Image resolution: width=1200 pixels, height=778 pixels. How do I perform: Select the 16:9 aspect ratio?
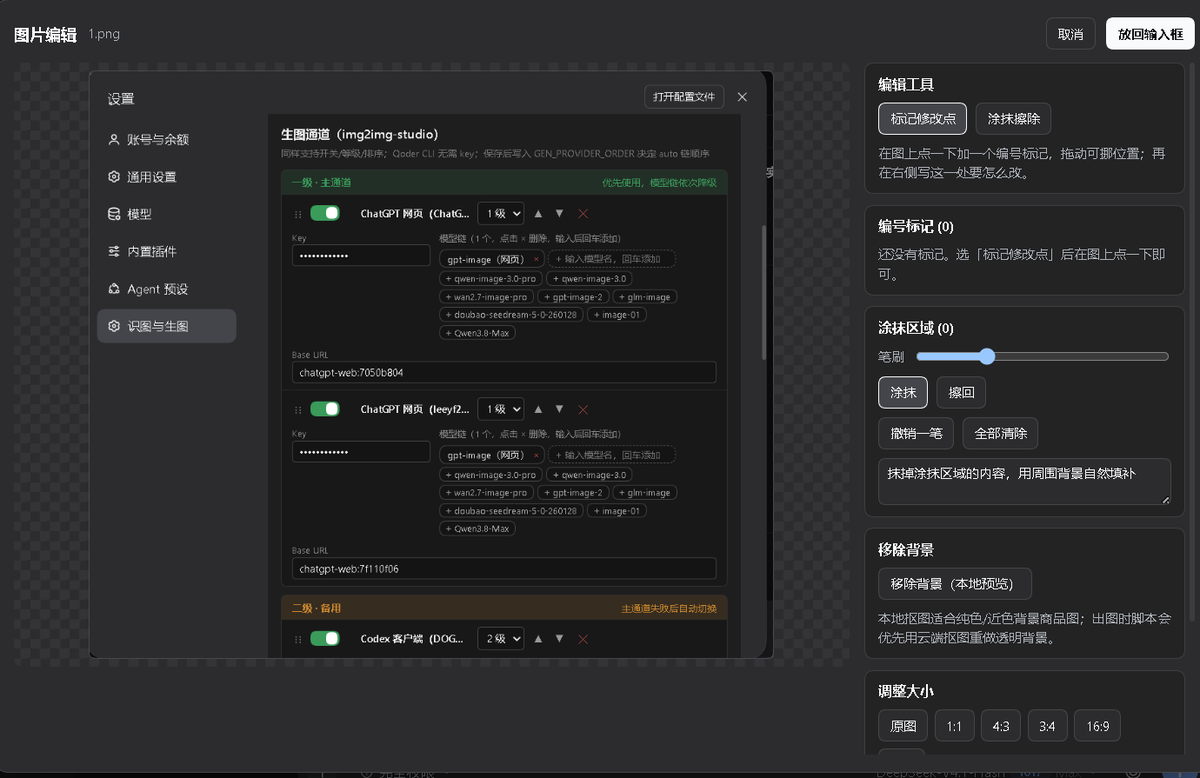click(x=1098, y=726)
